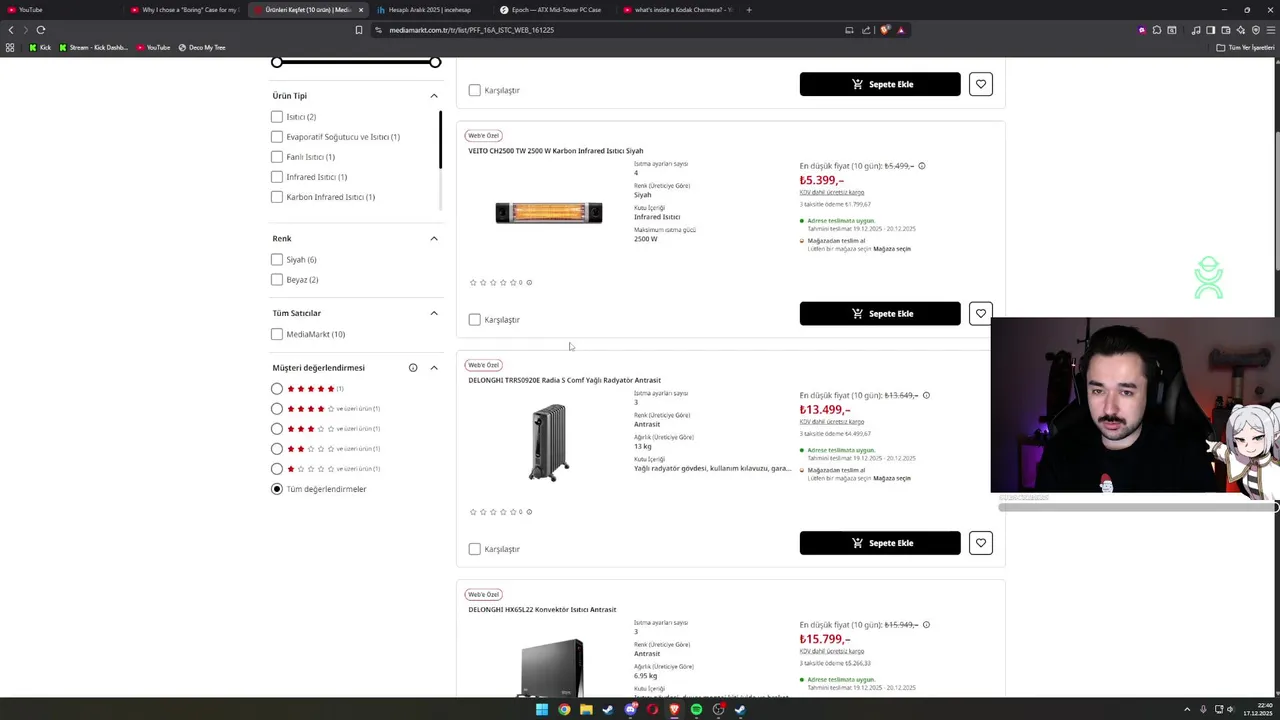Check MediaMarkt (10) seller filter
This screenshot has height=720, width=1280.
coord(277,334)
